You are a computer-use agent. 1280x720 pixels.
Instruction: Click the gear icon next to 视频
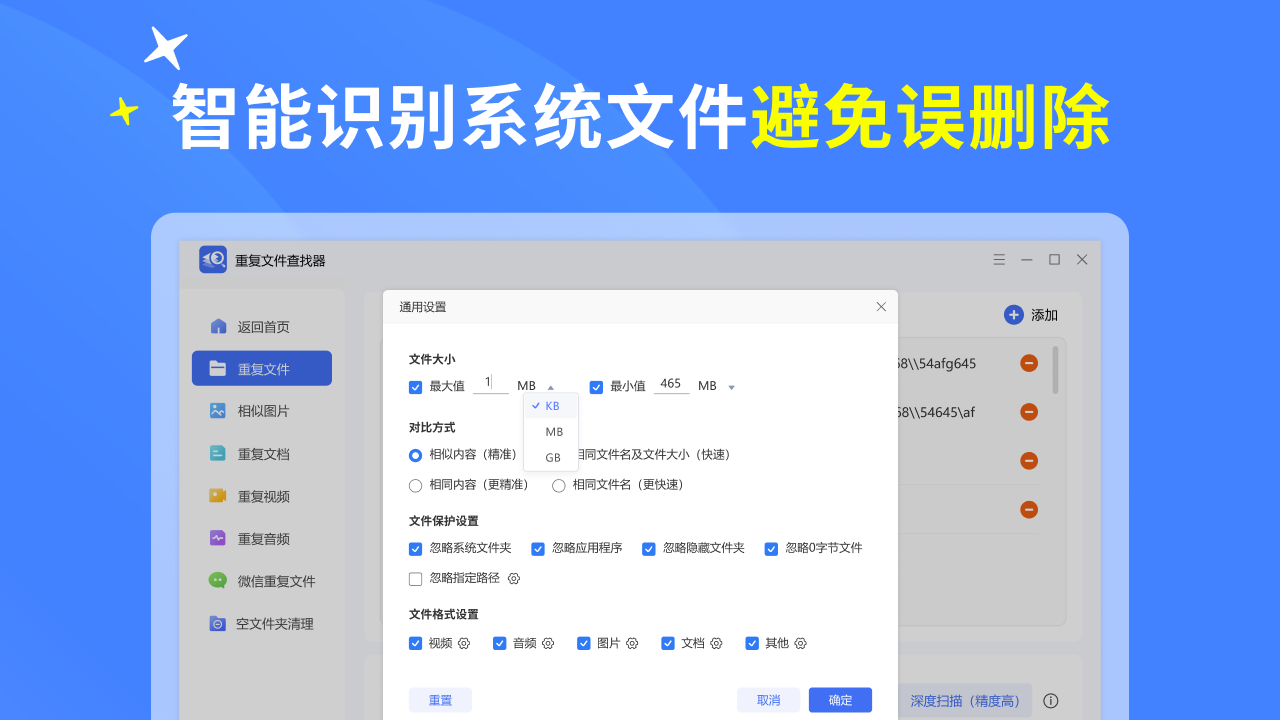[x=461, y=643]
